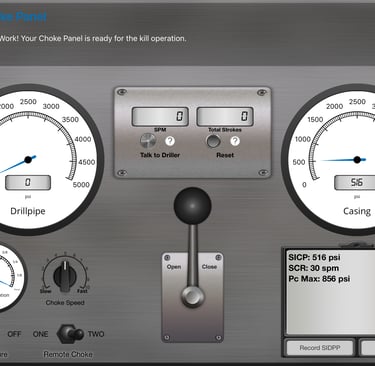Set Remote Choke switch to TWO
The image size is (375, 366).
[96, 334]
